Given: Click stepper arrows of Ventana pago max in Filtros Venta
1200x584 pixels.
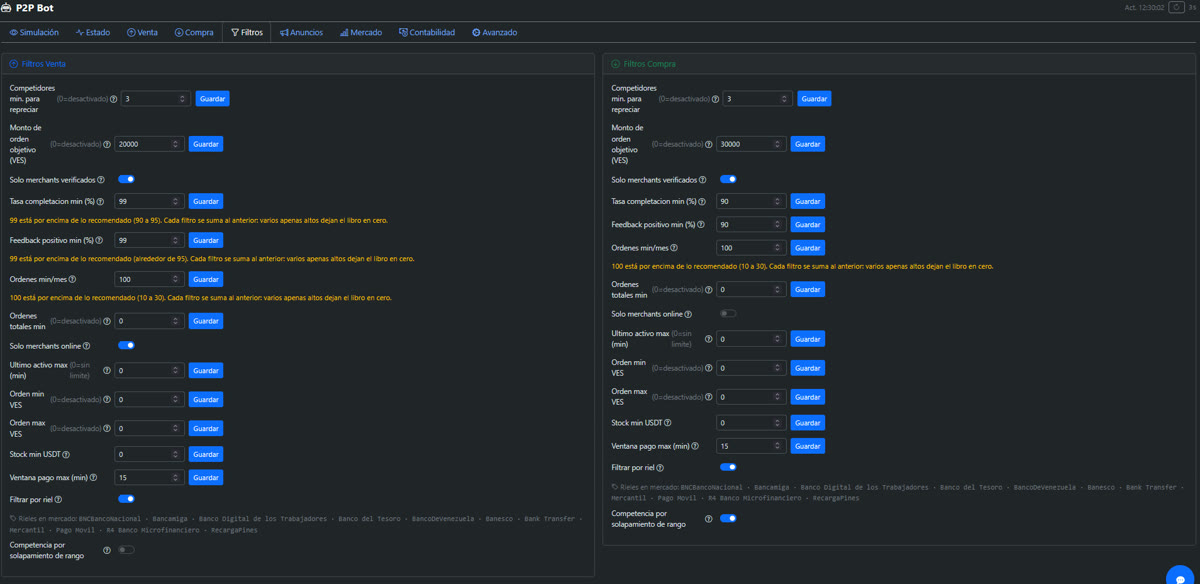Looking at the screenshot, I should (176, 478).
